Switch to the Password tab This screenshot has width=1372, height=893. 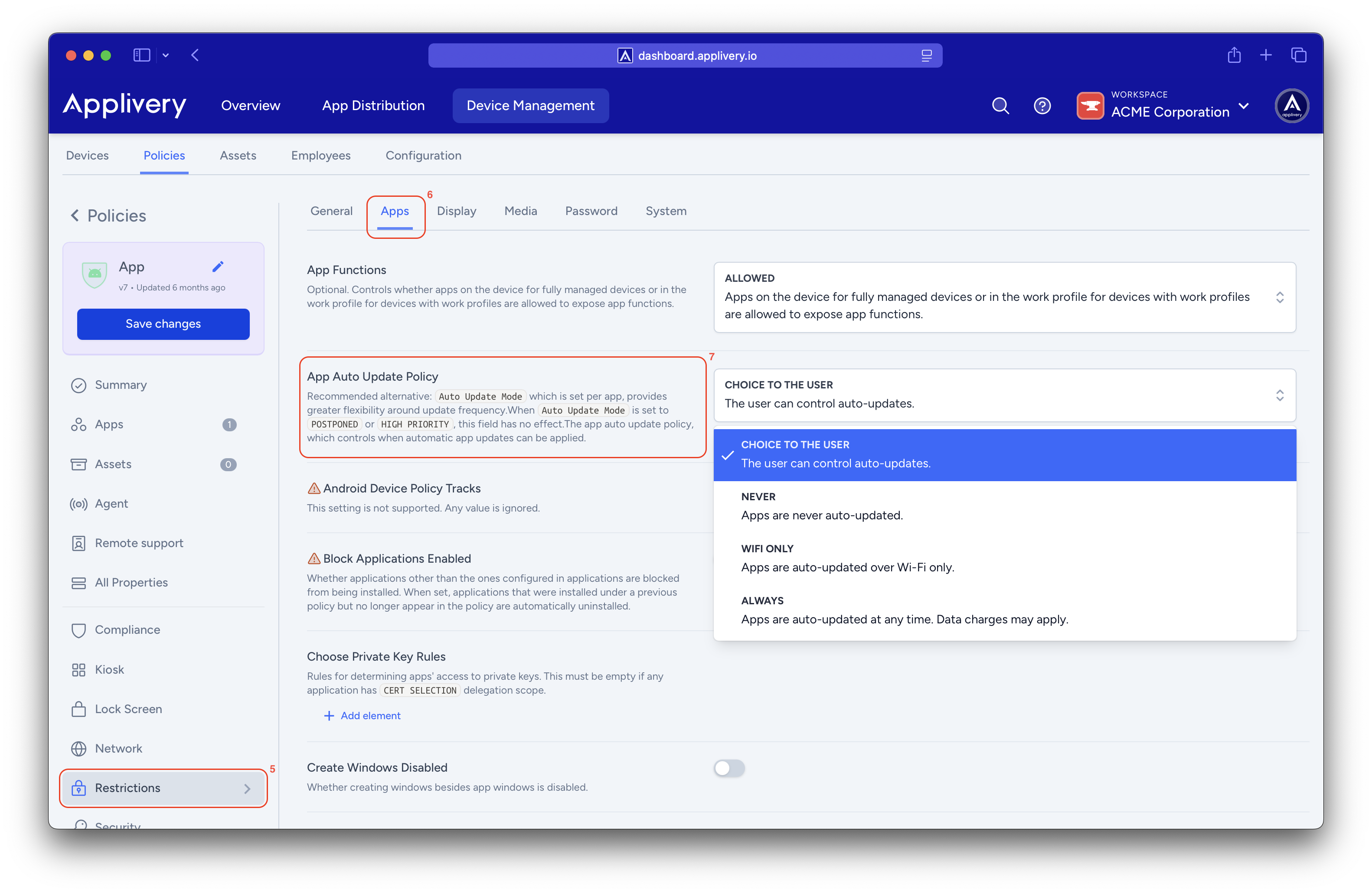click(x=591, y=212)
